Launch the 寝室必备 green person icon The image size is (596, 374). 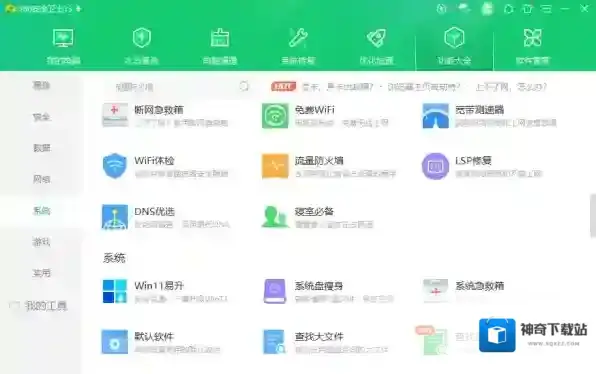(275, 216)
